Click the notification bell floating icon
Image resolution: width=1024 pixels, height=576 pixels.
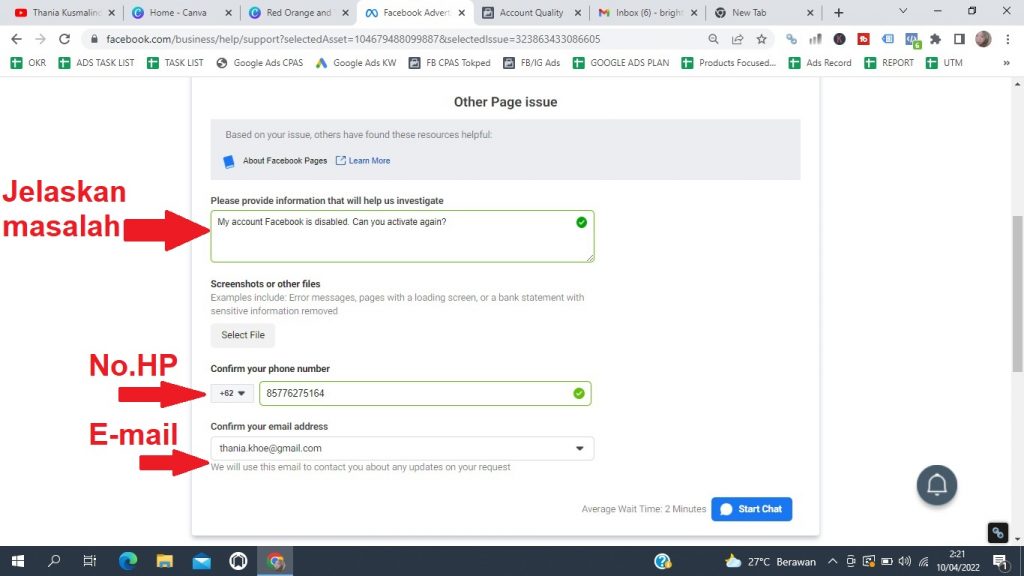(x=937, y=485)
